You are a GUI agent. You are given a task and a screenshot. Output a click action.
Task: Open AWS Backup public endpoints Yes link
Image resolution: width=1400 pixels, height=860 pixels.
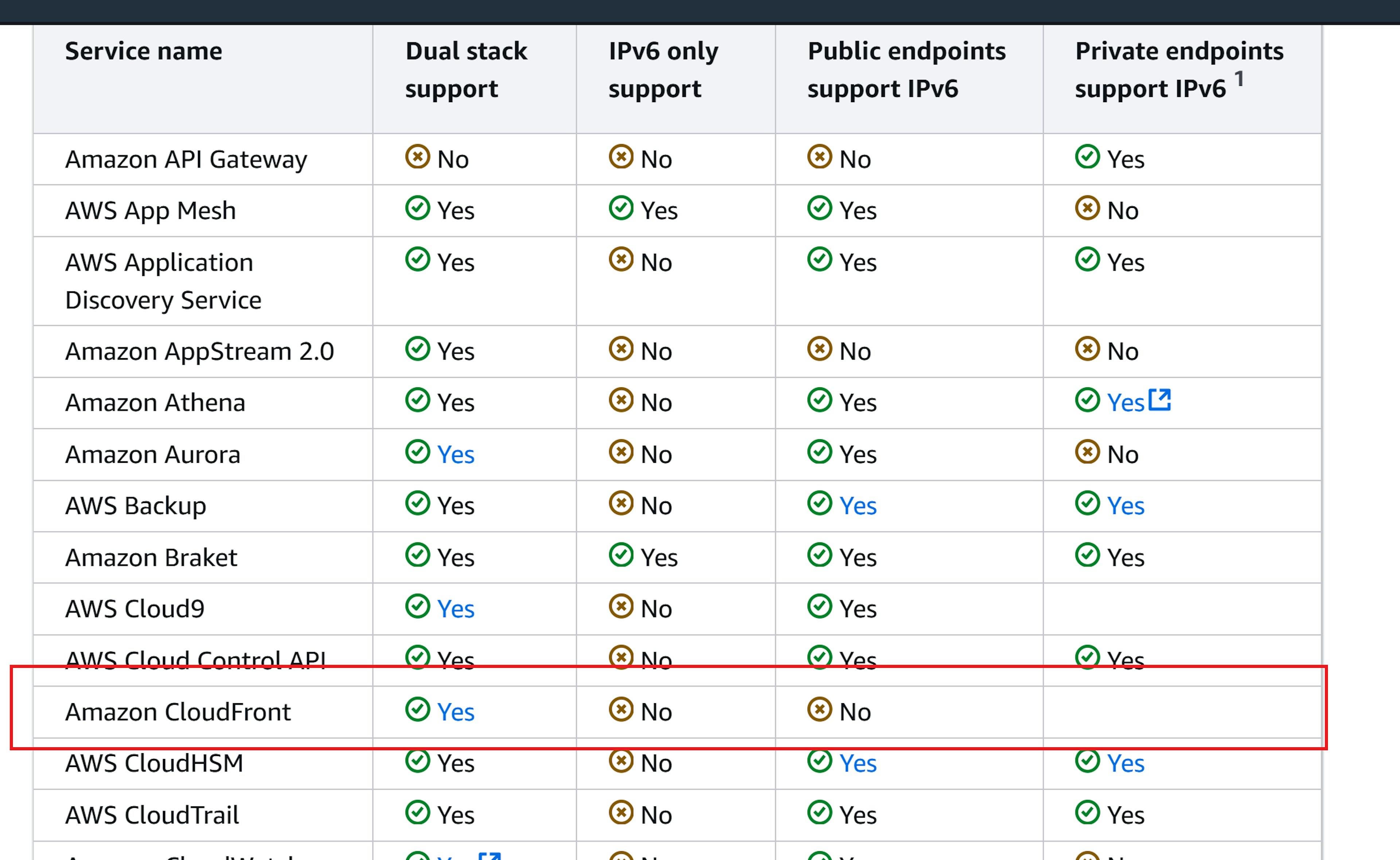click(x=858, y=505)
